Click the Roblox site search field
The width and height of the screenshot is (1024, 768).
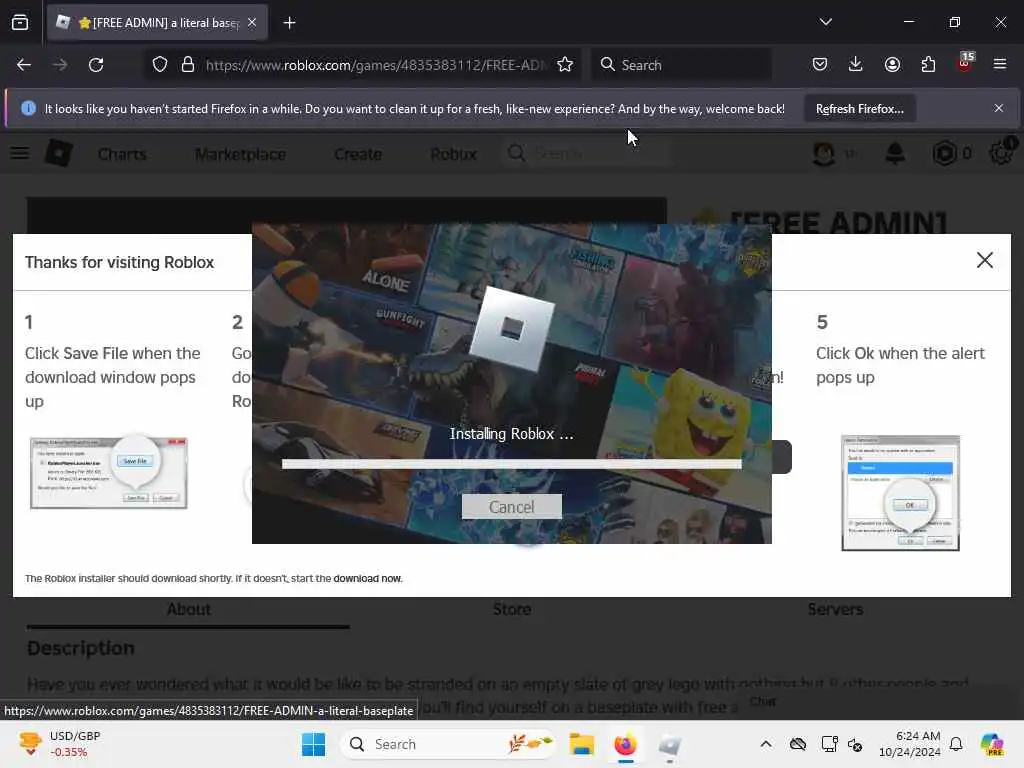click(586, 153)
